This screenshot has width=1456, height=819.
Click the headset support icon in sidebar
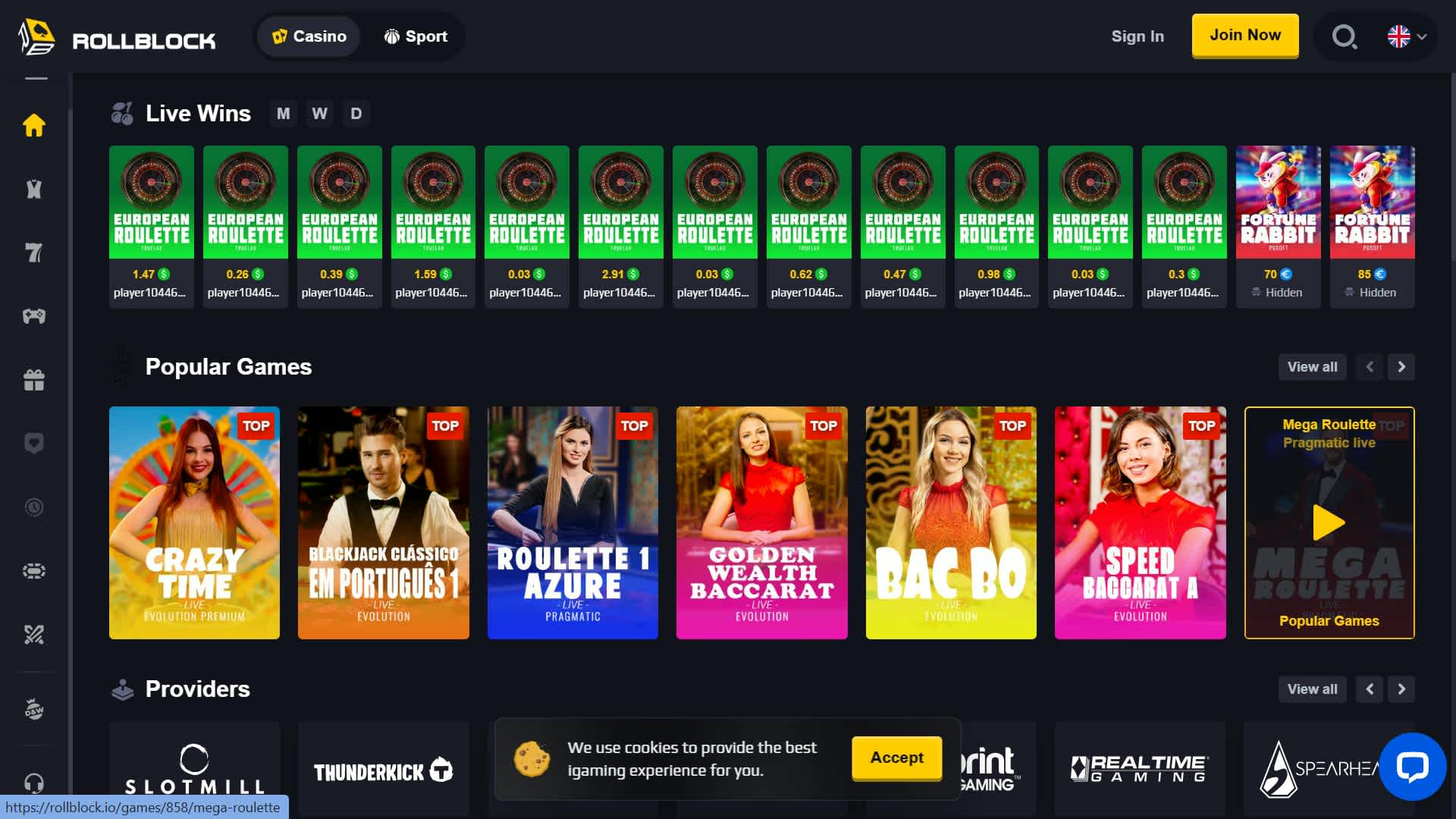[34, 782]
